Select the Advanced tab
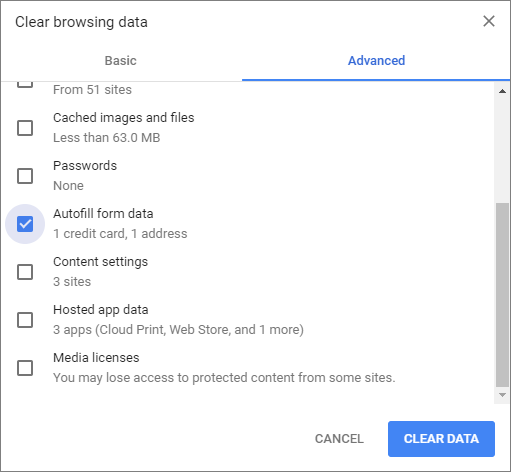The image size is (511, 472). point(376,61)
